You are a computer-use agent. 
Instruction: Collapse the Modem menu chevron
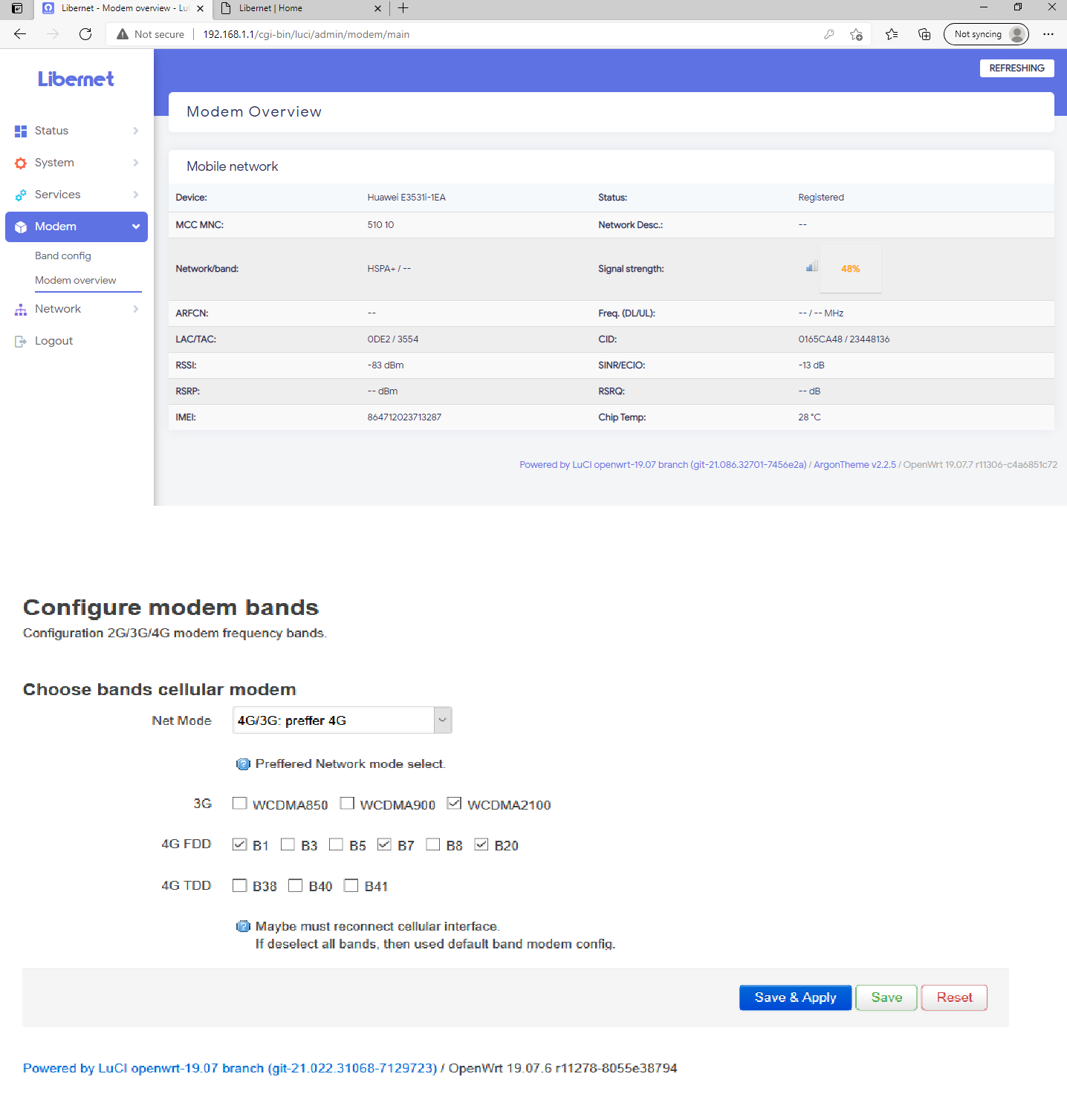(136, 227)
